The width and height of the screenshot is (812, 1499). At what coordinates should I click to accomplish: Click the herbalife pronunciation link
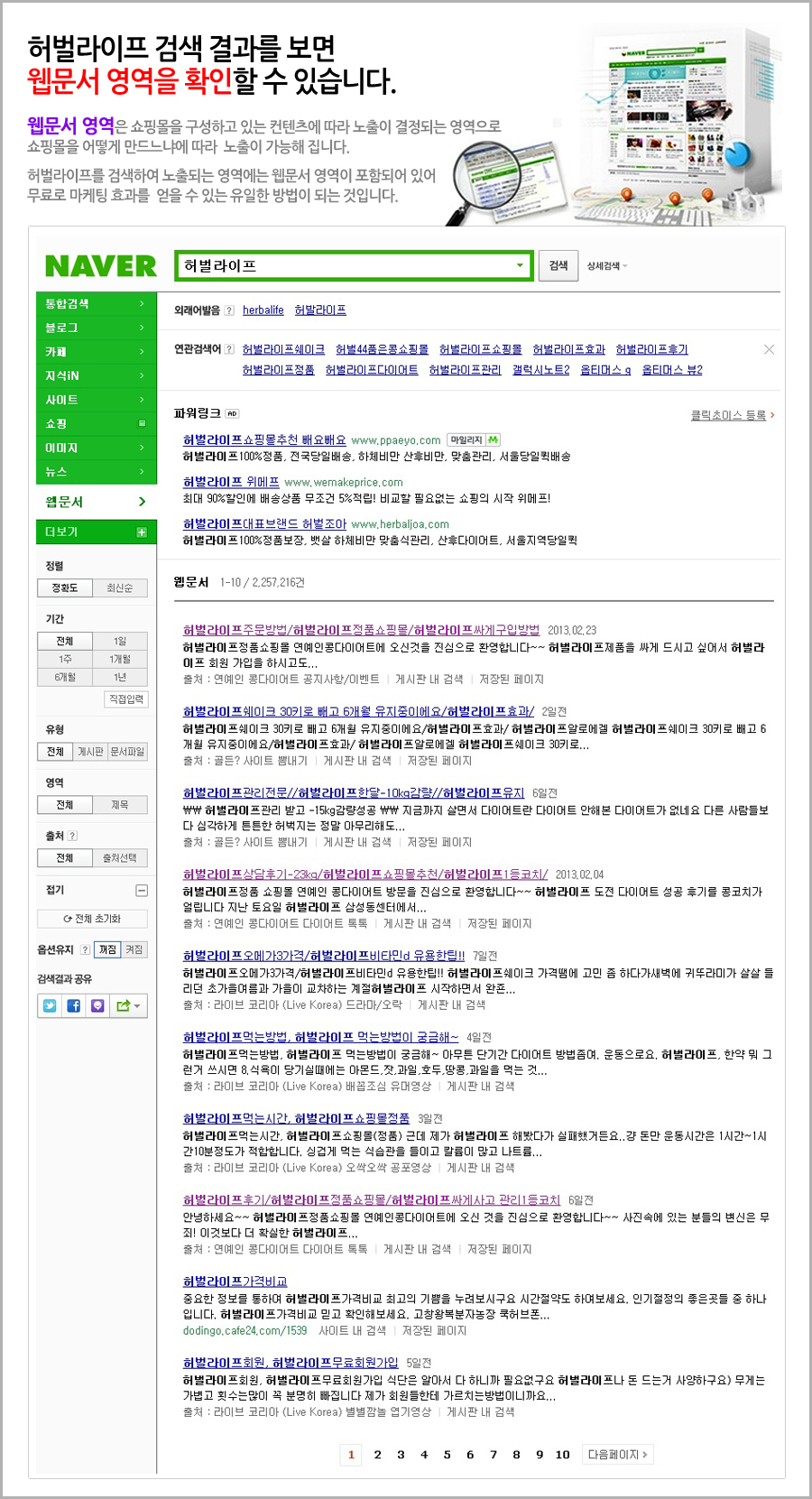[263, 310]
